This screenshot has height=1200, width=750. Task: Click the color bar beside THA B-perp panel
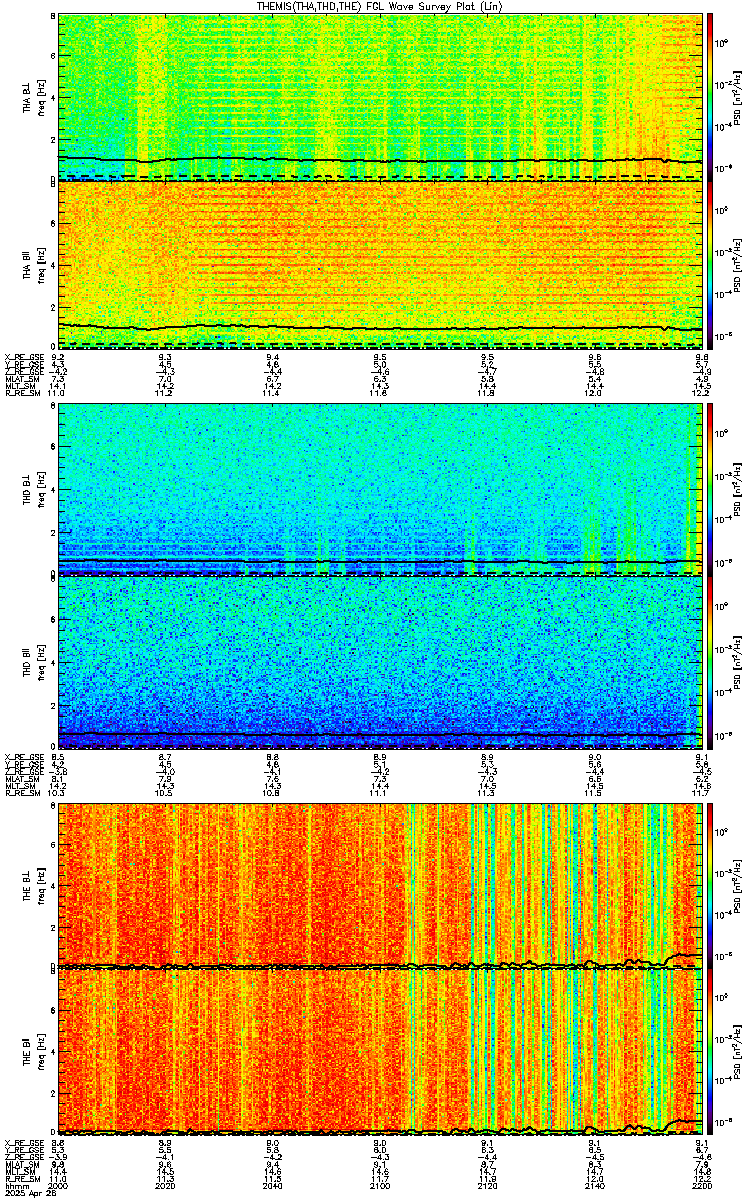coord(710,96)
